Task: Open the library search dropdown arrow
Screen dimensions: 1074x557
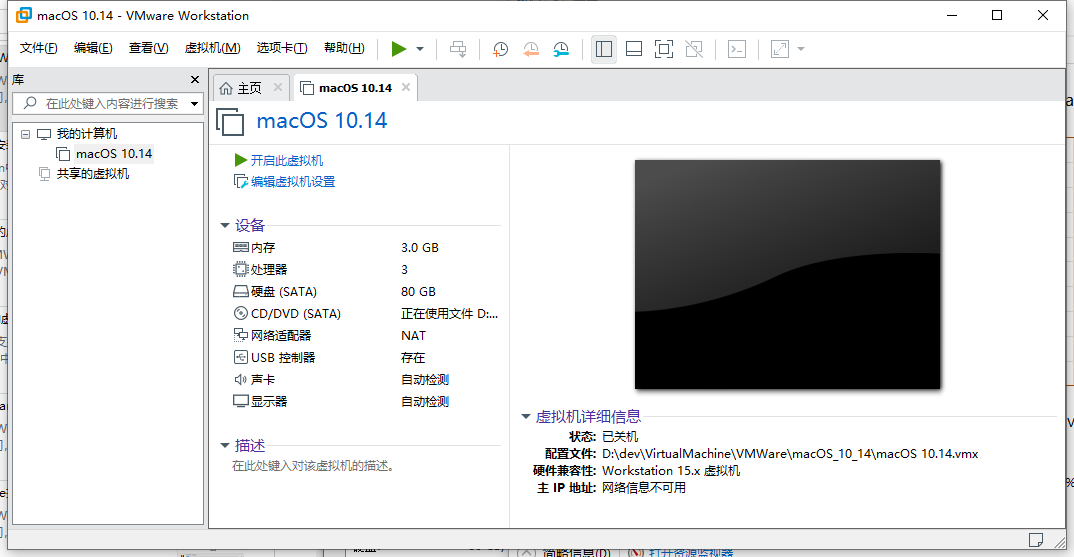Action: [x=195, y=104]
